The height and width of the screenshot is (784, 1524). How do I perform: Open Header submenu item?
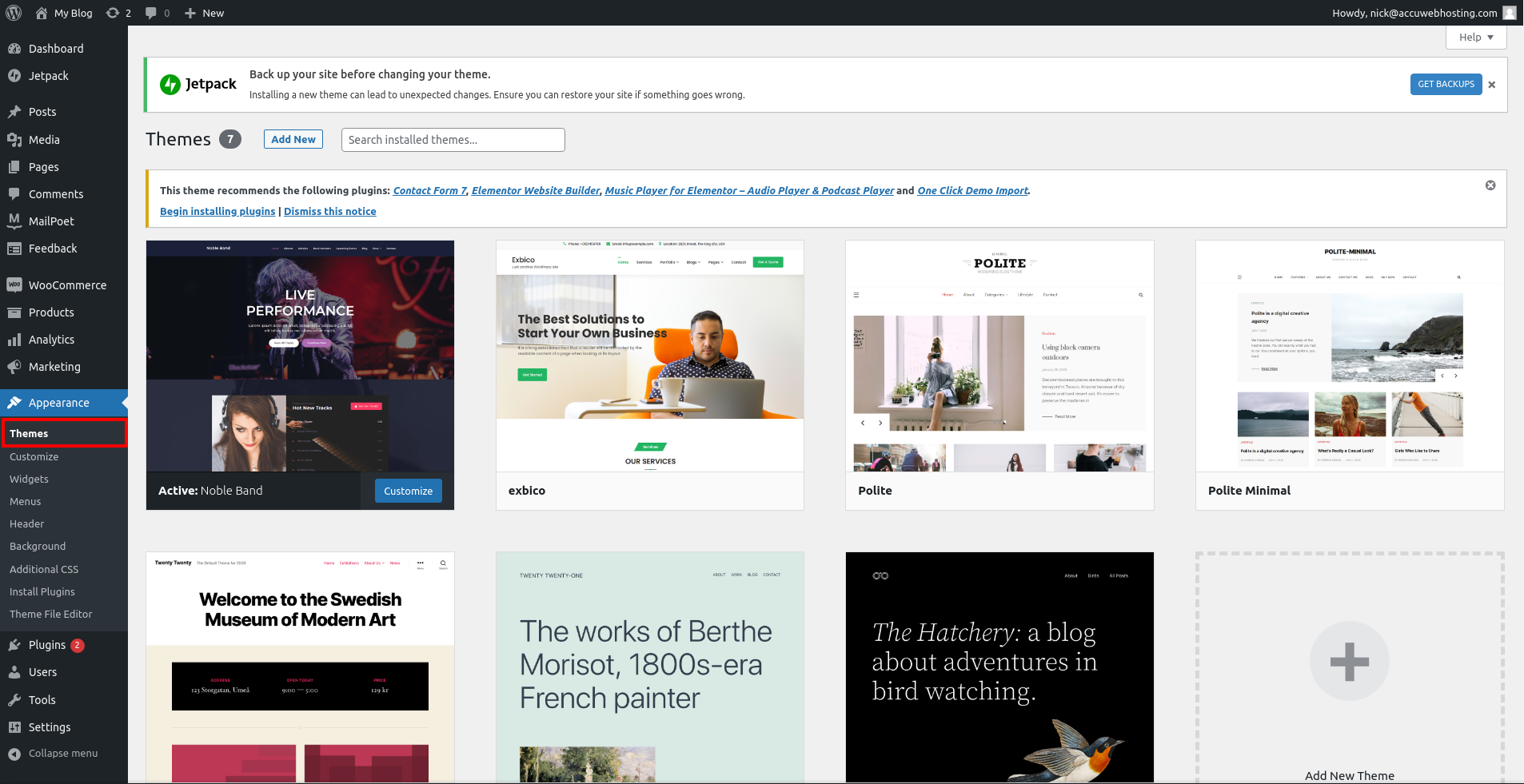[27, 524]
